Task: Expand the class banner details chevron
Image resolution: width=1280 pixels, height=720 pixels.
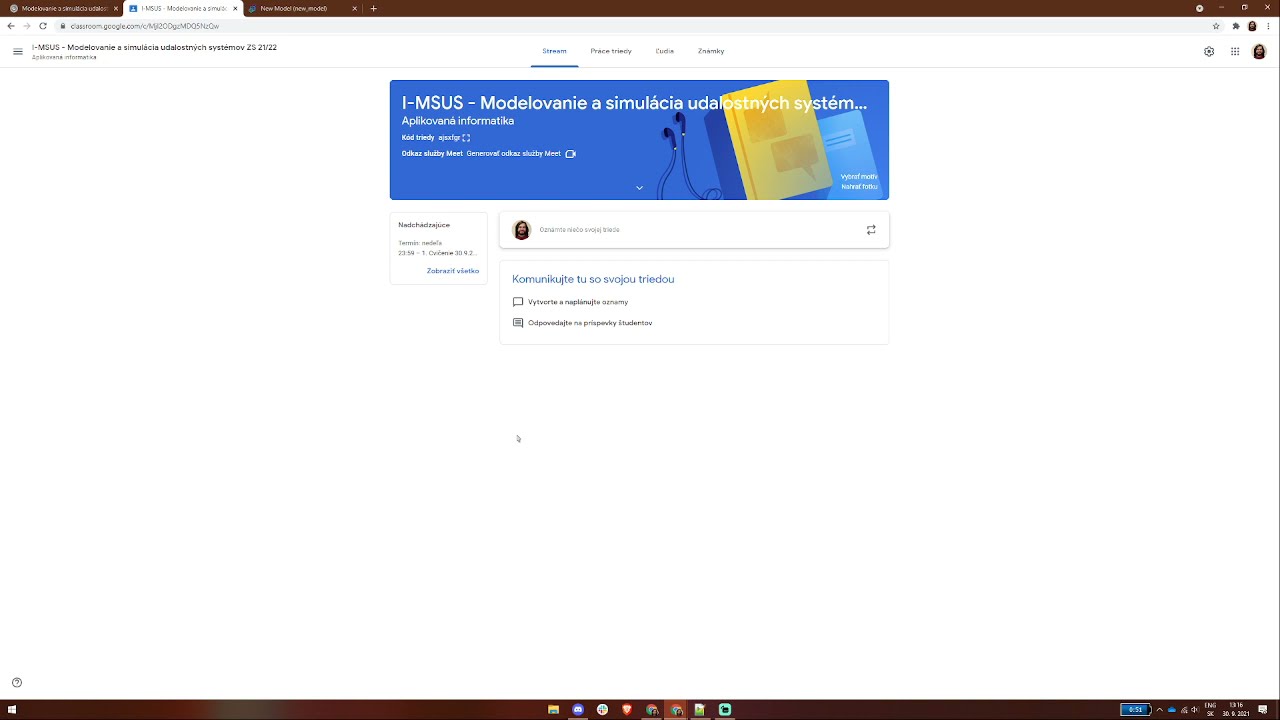Action: point(639,188)
